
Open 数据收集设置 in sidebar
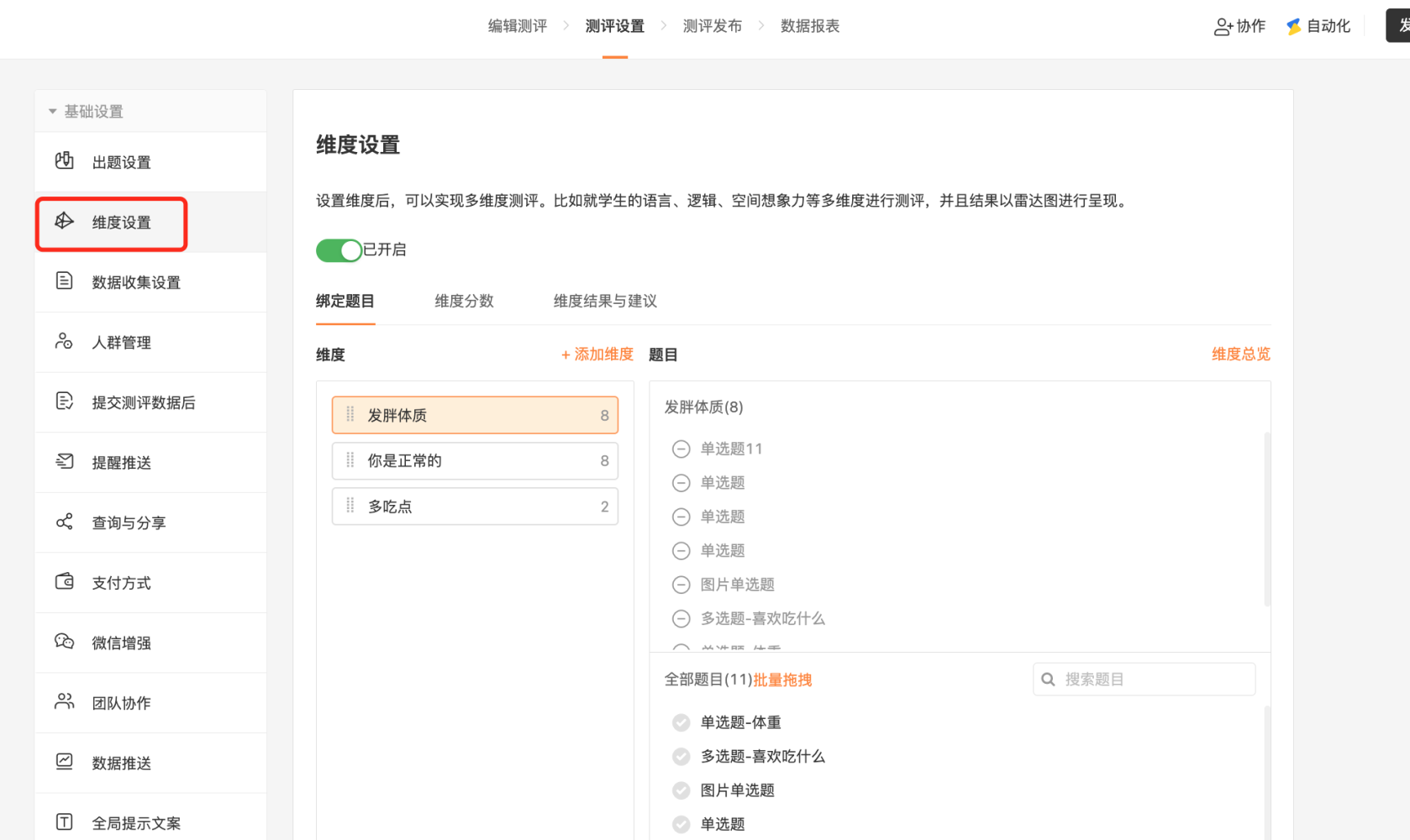151,282
